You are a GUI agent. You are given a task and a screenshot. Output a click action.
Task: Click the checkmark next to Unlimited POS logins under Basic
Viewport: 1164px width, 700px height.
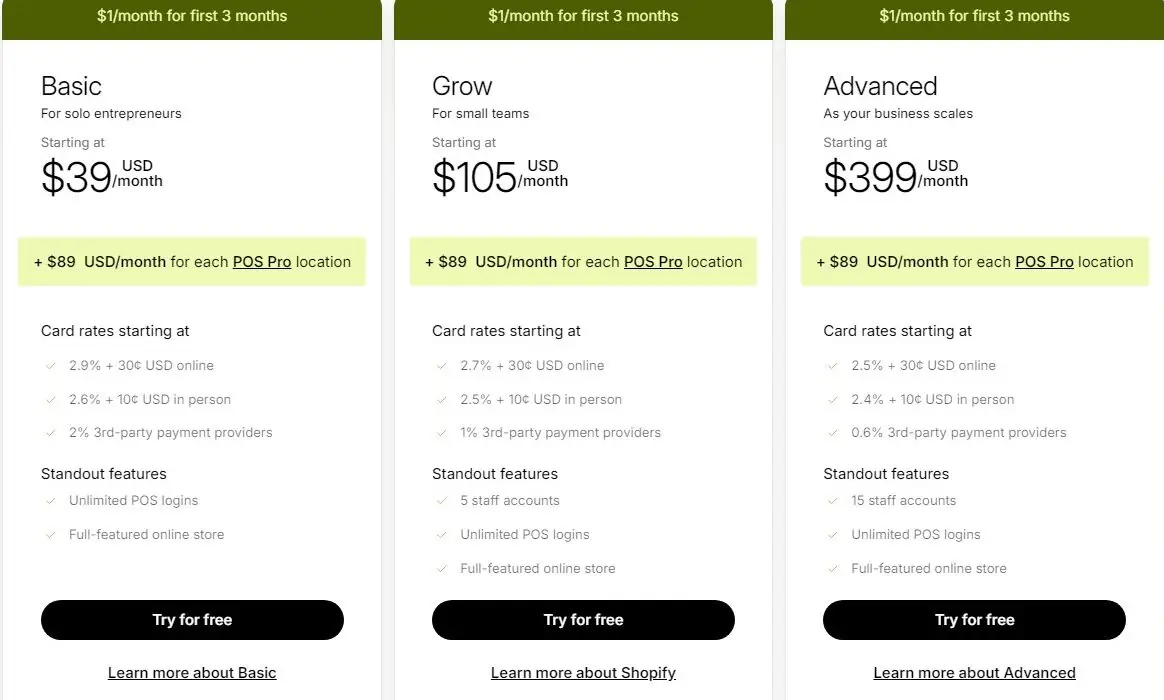(51, 500)
